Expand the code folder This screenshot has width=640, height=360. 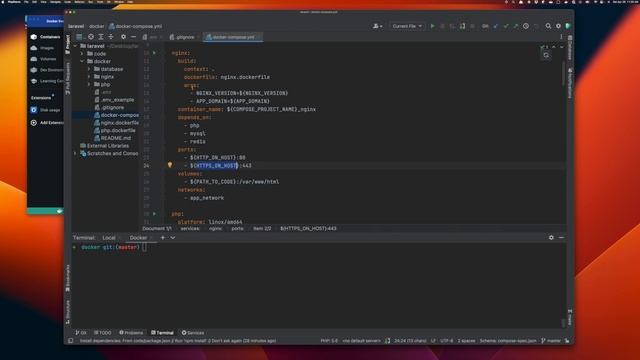point(82,54)
